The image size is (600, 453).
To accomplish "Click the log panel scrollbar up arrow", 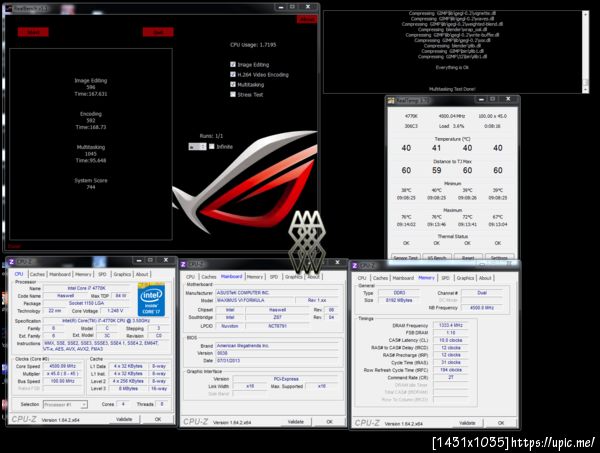I will [x=585, y=14].
